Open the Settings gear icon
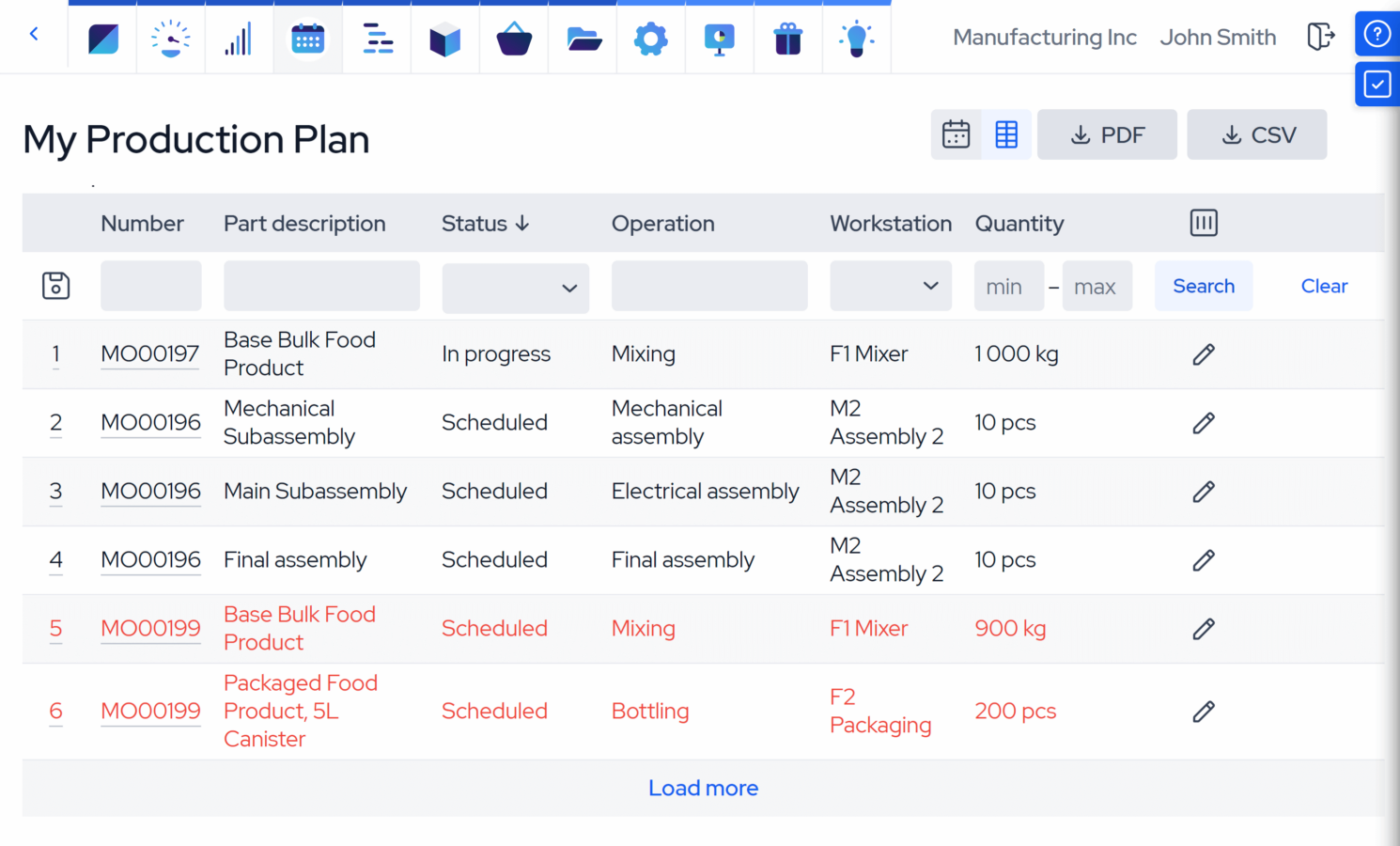The height and width of the screenshot is (846, 1400). click(650, 38)
